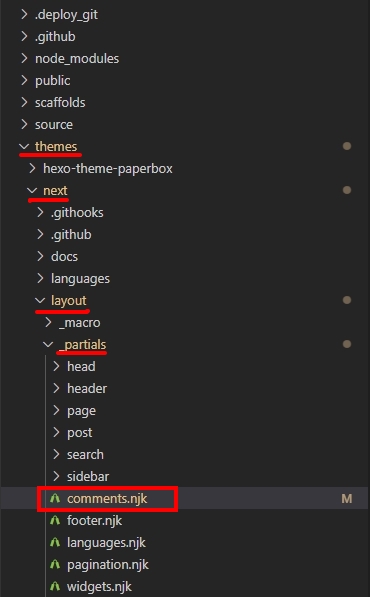Select the comments.njk file
Screen dimensions: 370x597
(x=107, y=498)
